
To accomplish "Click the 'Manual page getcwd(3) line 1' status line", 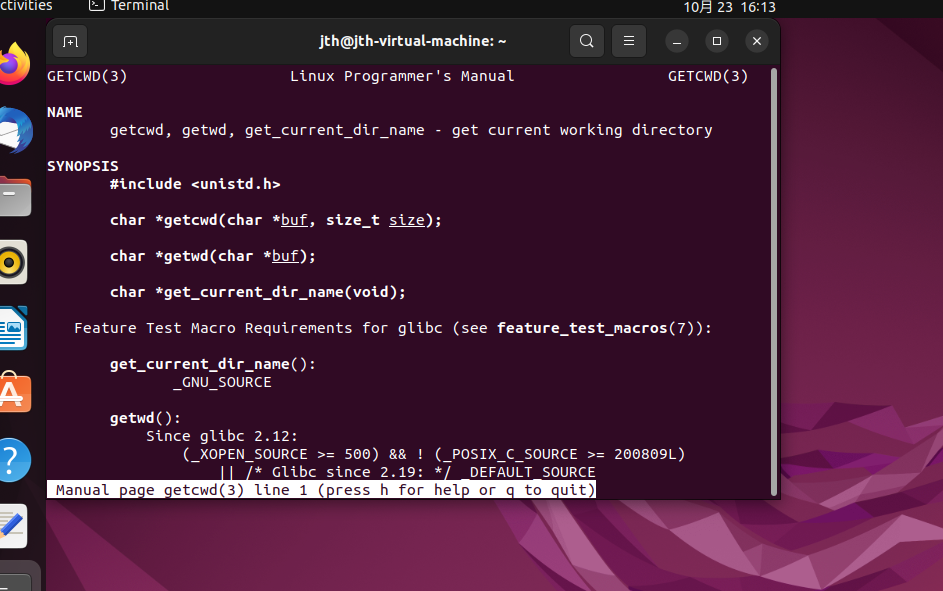I will (321, 490).
